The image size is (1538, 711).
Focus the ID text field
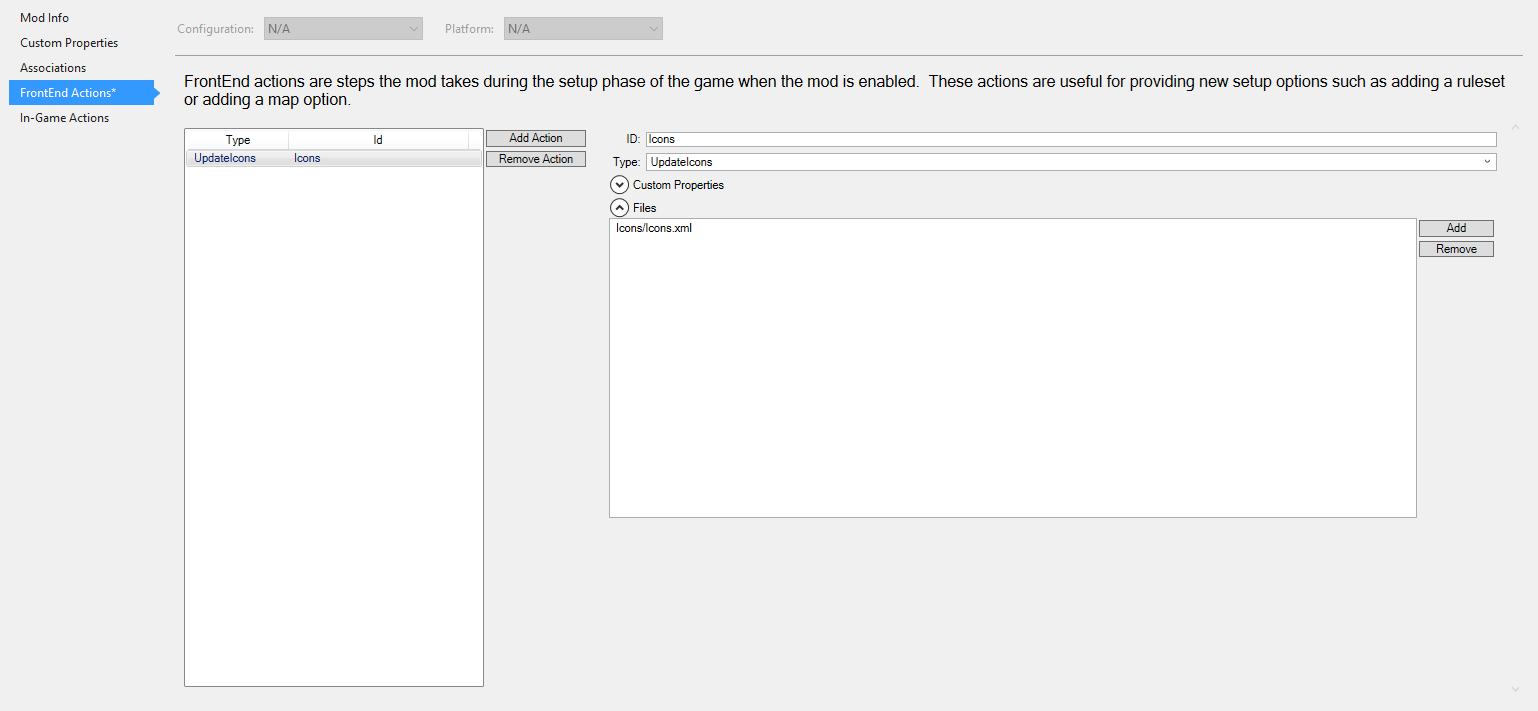[x=1070, y=140]
